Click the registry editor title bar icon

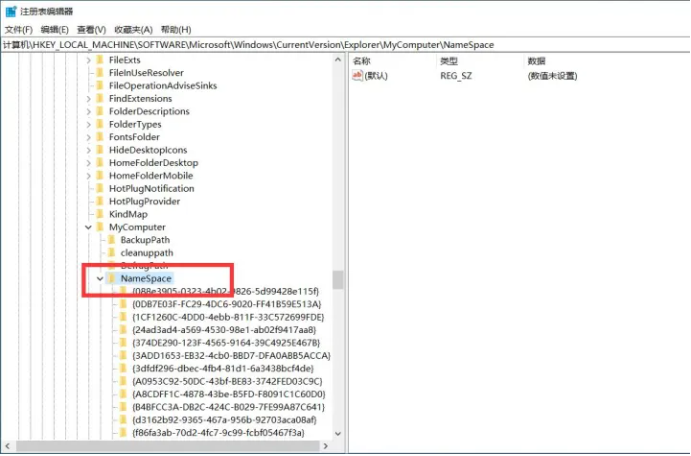point(11,11)
